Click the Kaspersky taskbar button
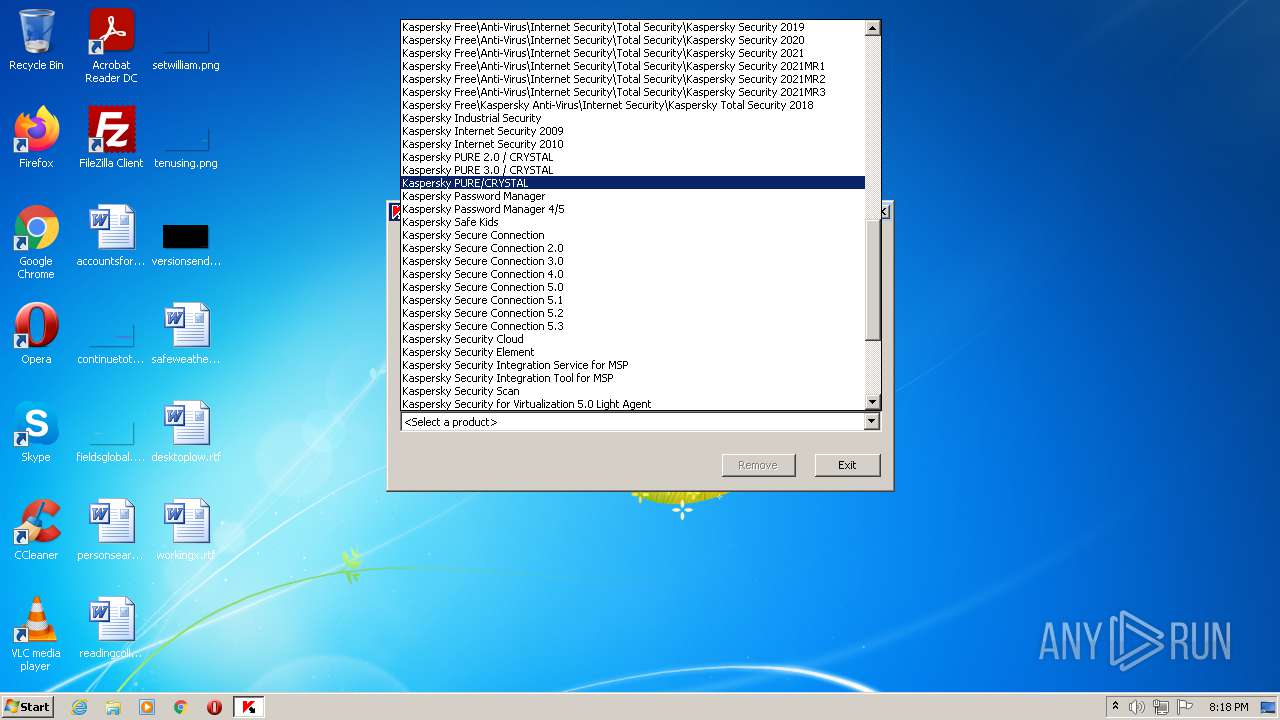The height and width of the screenshot is (720, 1280). pyautogui.click(x=249, y=707)
